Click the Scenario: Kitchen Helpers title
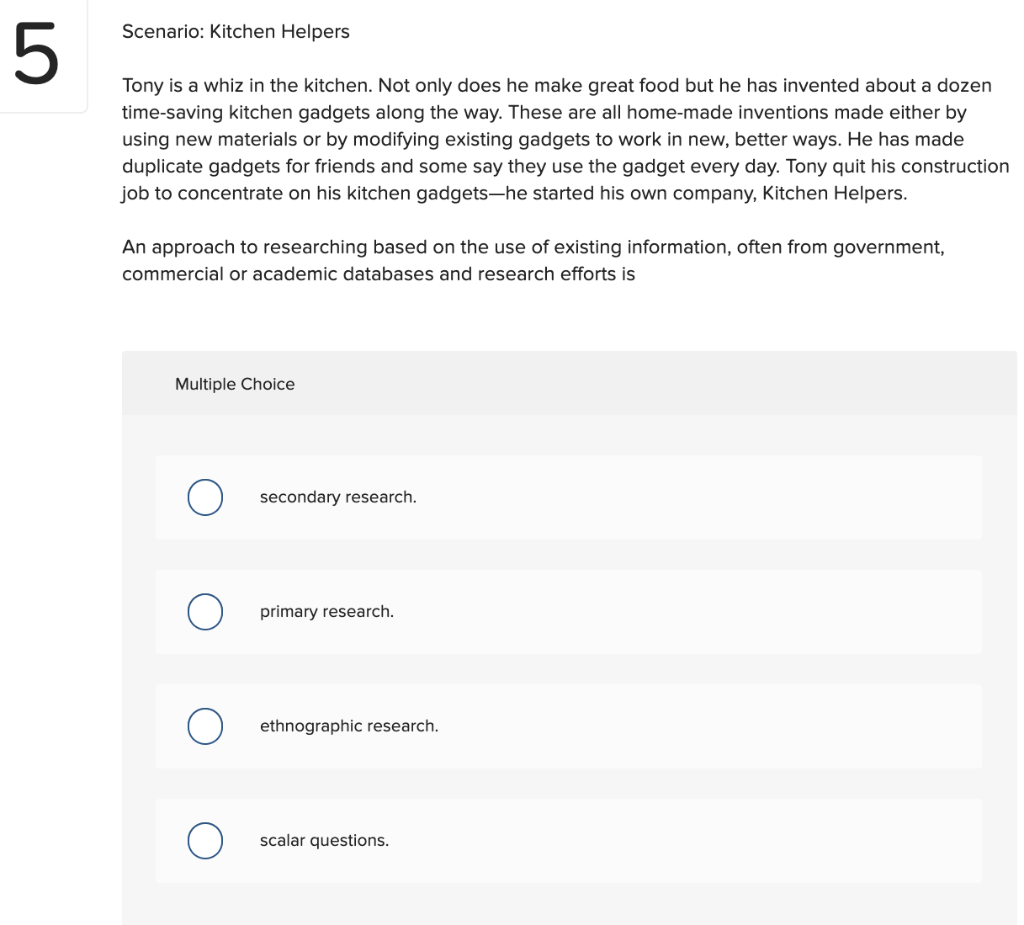The height and width of the screenshot is (925, 1024). click(235, 31)
